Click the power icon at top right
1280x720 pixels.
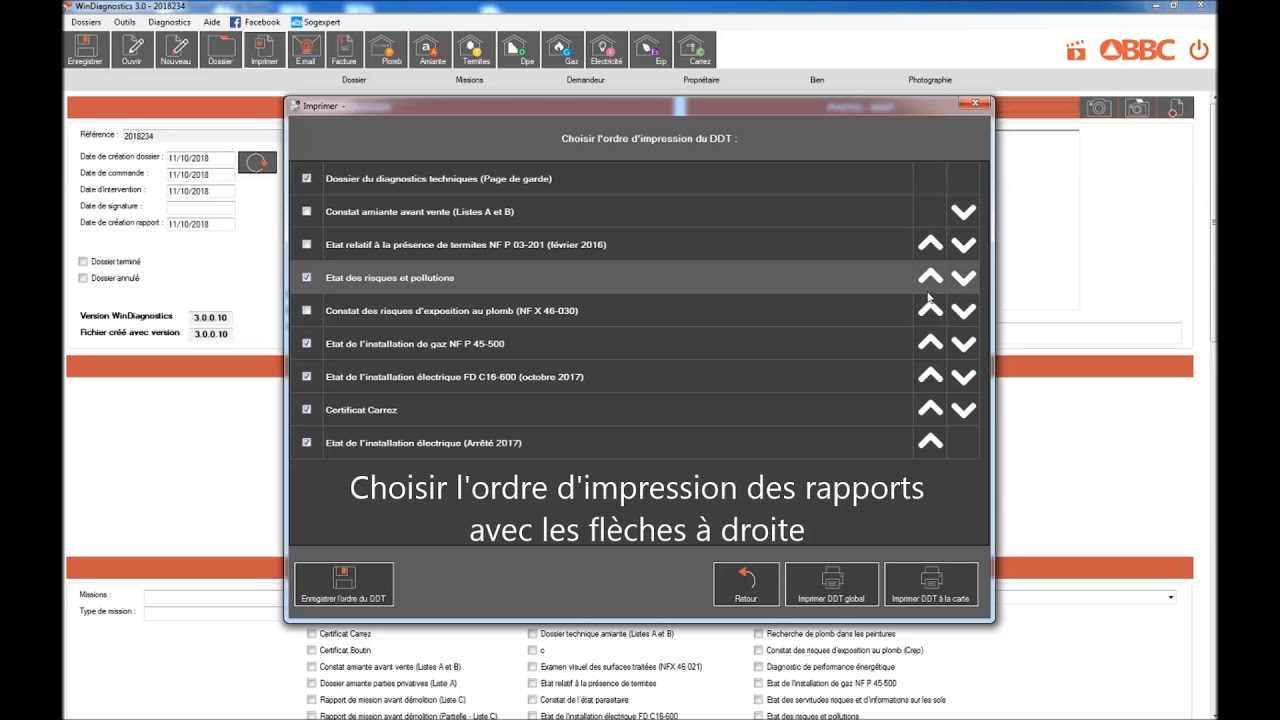point(1199,50)
